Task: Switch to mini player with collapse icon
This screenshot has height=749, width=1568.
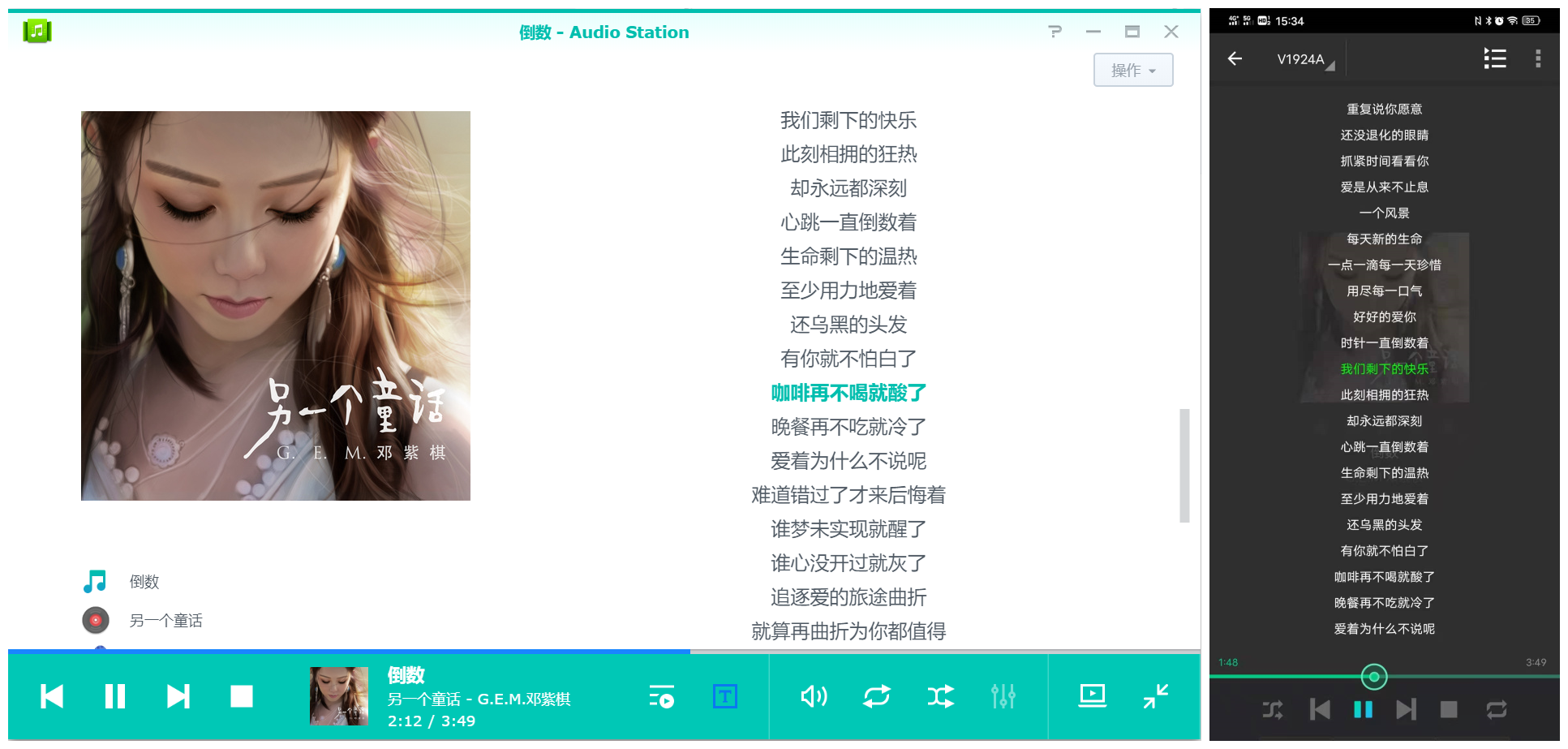Action: [x=1156, y=695]
